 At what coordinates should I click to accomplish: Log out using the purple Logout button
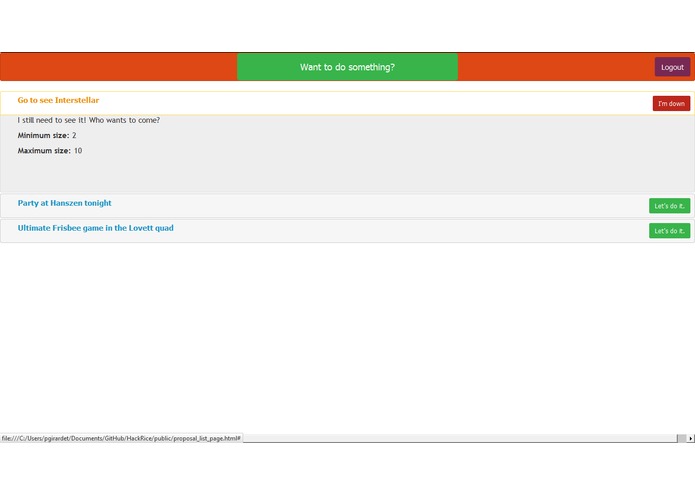tap(672, 67)
